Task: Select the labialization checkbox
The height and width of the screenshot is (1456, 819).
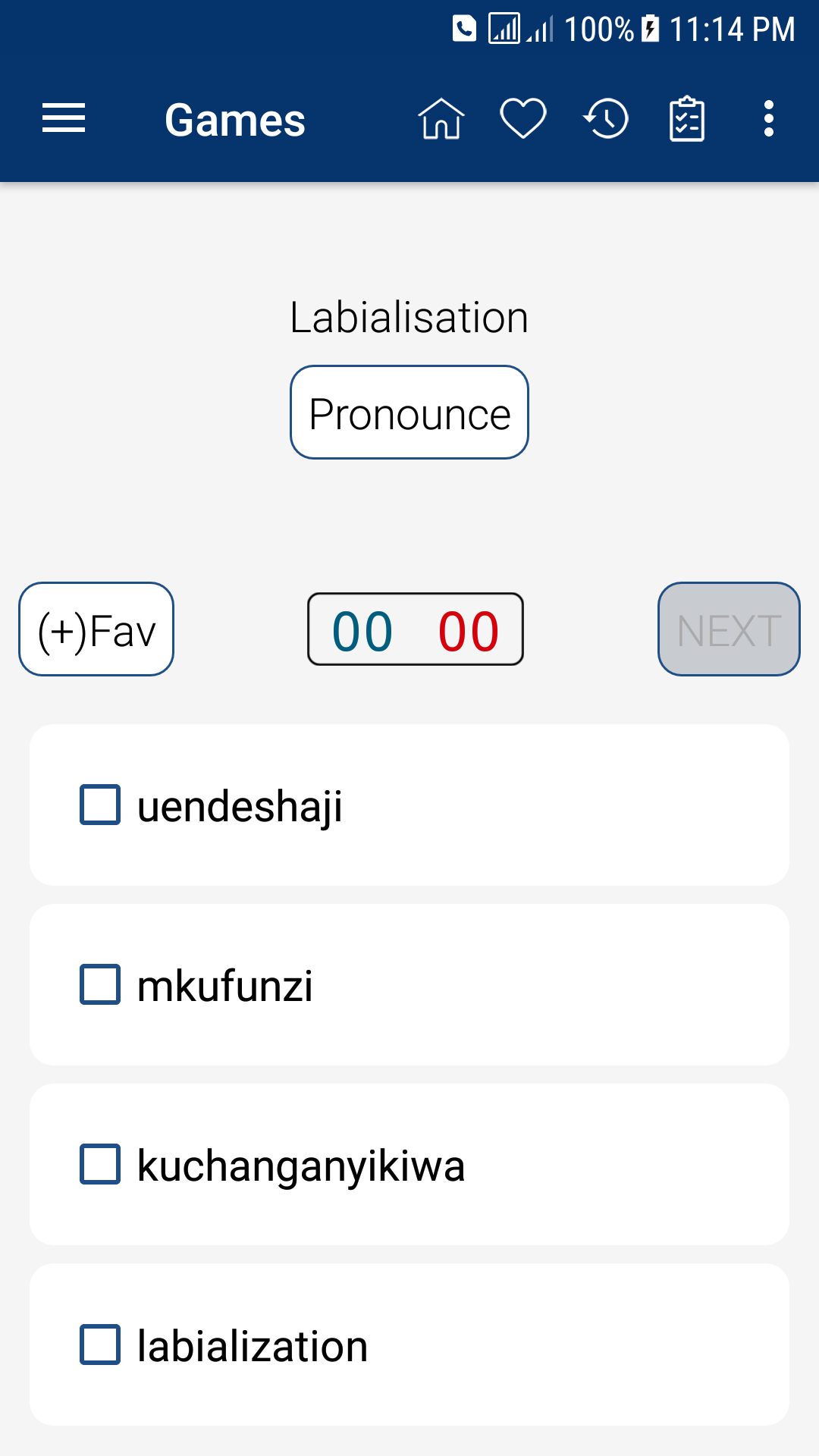Action: pyautogui.click(x=100, y=1345)
